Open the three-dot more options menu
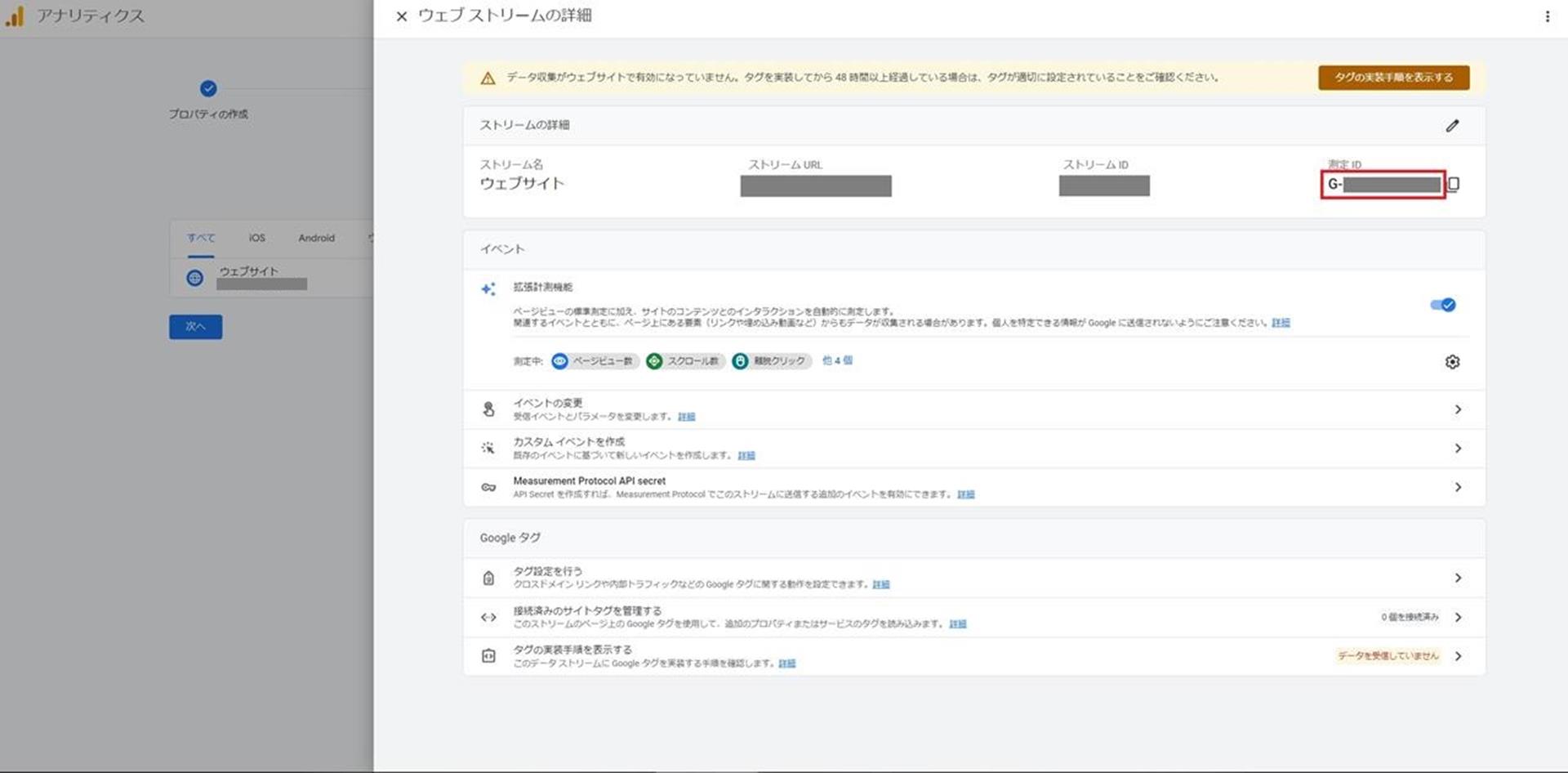 click(1547, 16)
